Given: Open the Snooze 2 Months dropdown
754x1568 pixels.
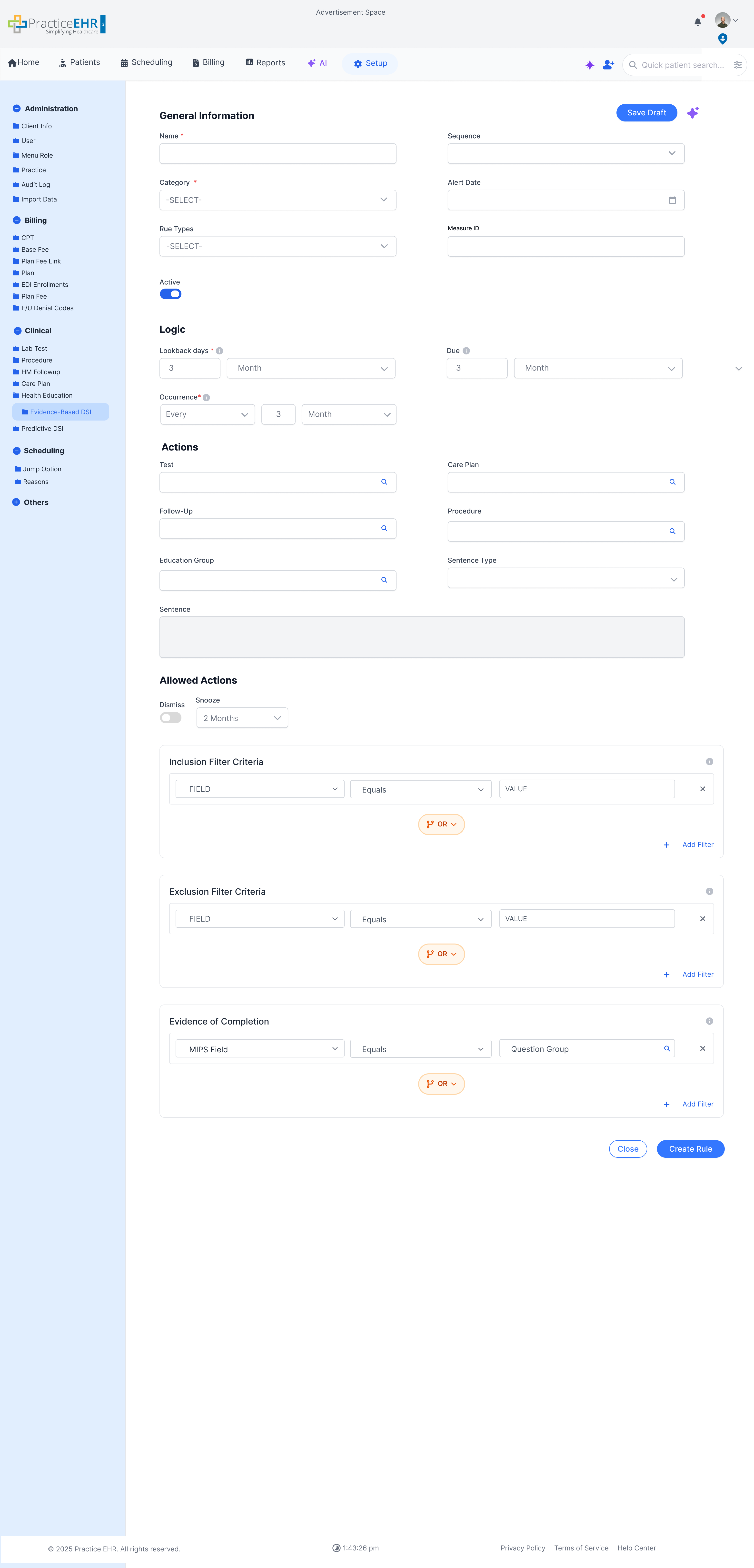Looking at the screenshot, I should click(x=242, y=718).
